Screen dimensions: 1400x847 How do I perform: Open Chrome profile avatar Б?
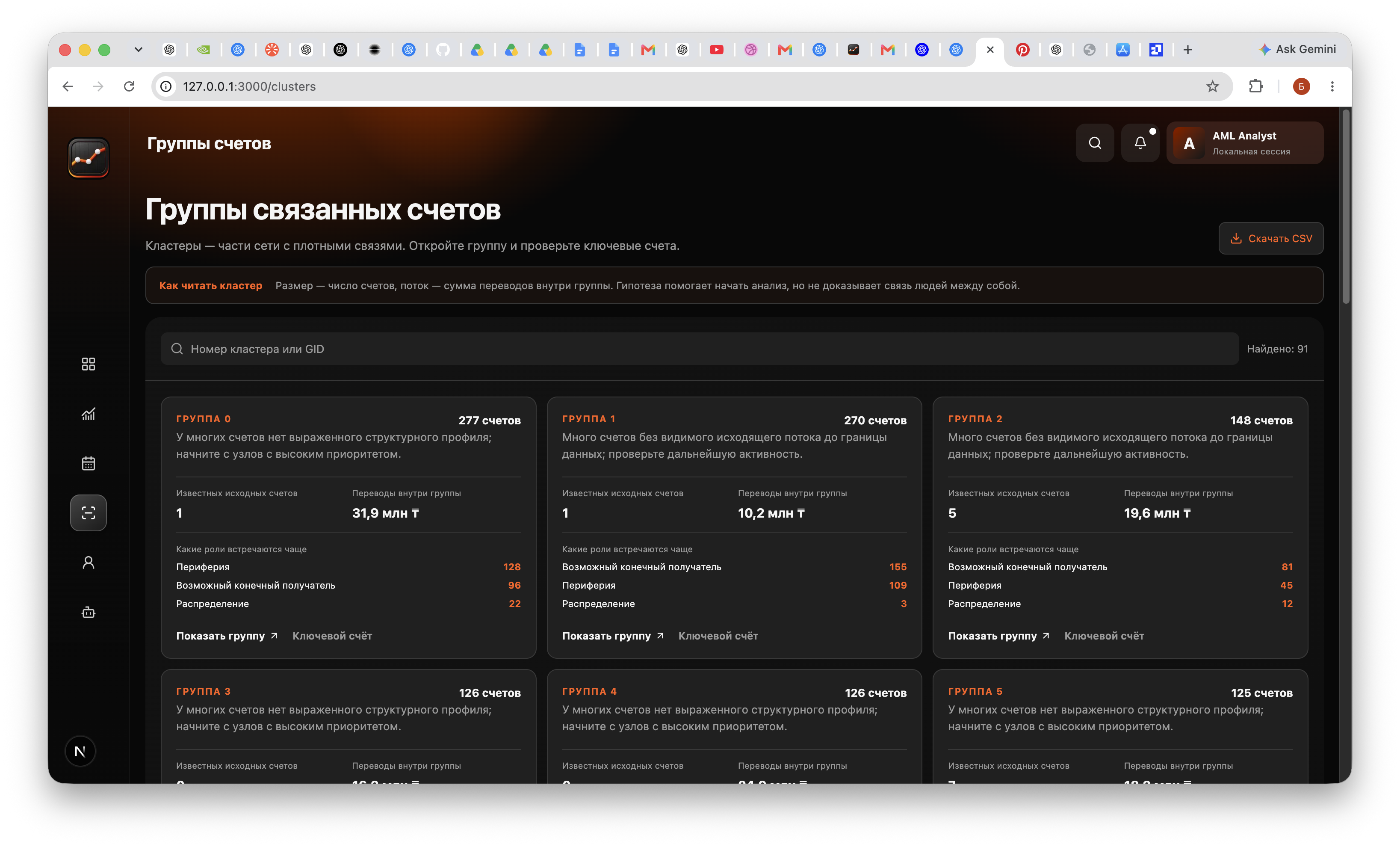point(1301,86)
